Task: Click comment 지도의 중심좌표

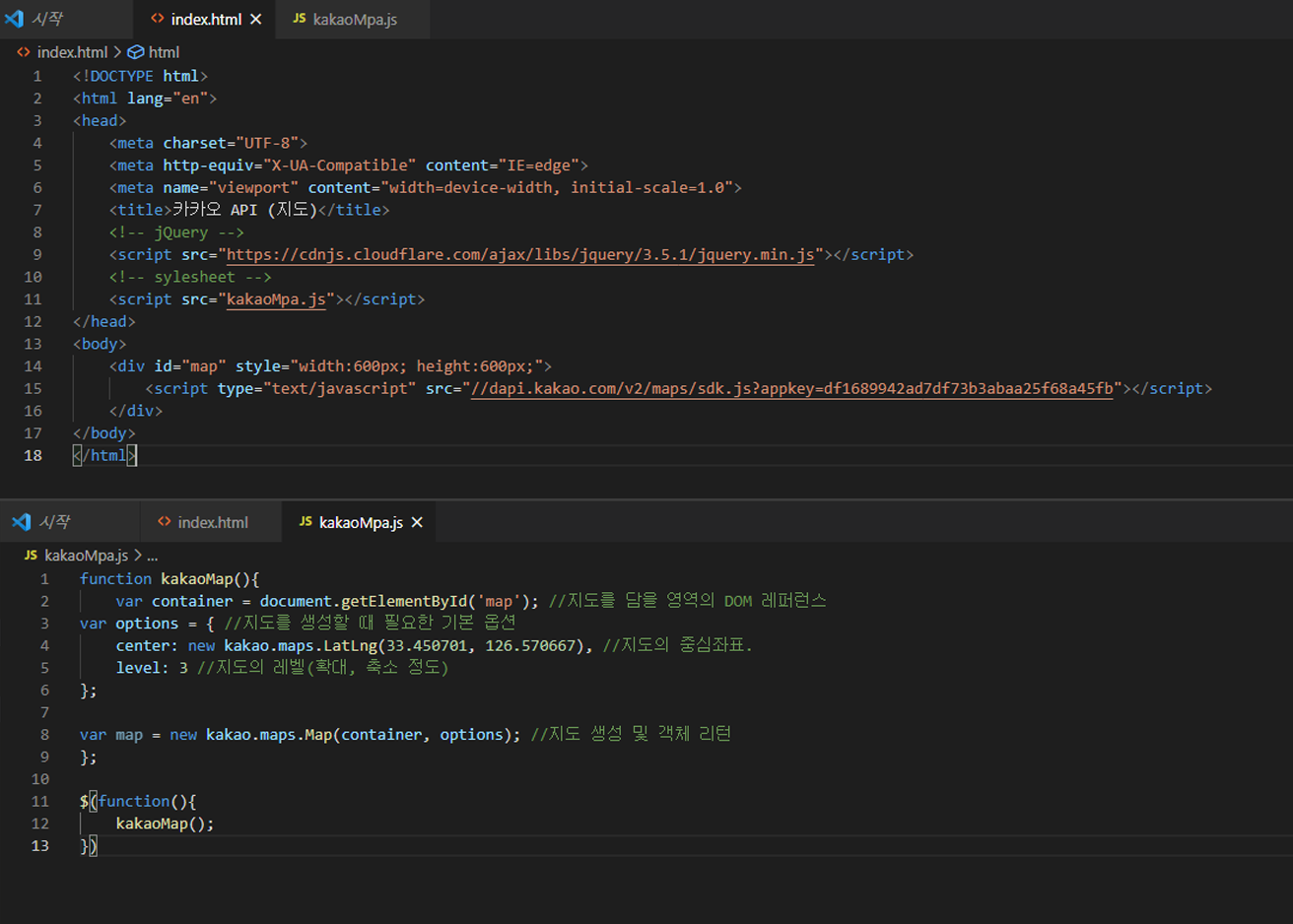Action: [x=677, y=646]
